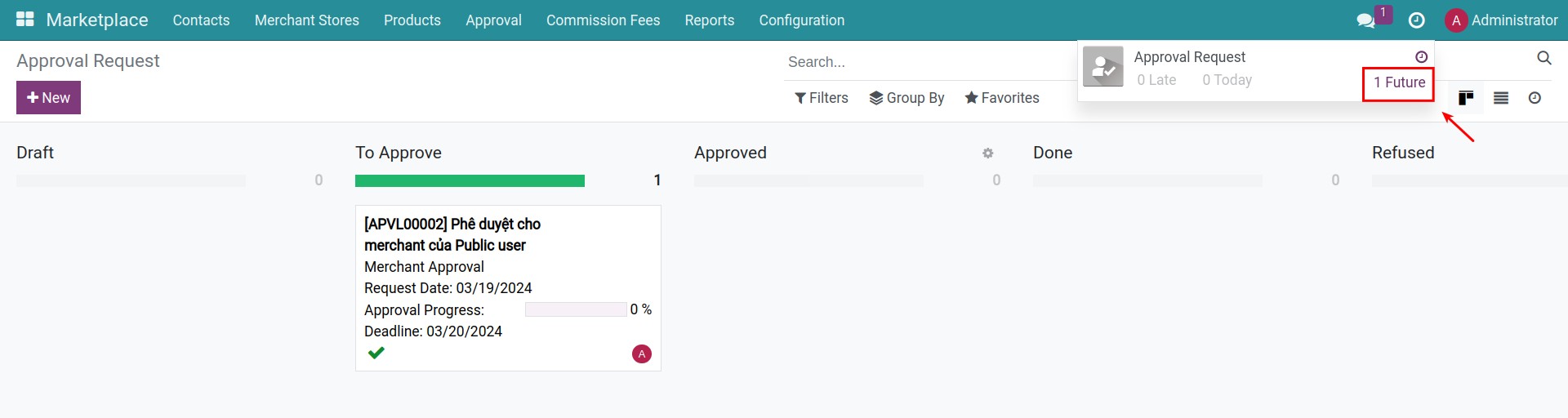
Task: Click the Draft column progress bar
Action: pos(131,180)
